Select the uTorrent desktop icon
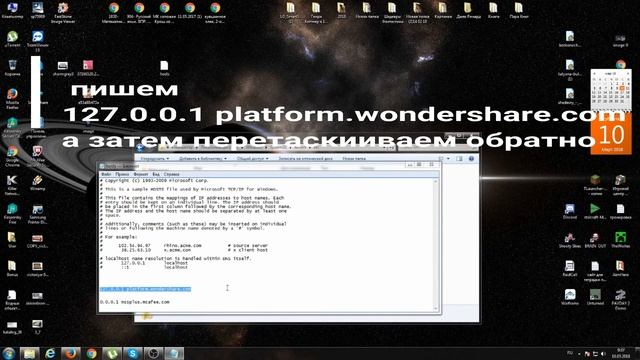 click(12, 40)
